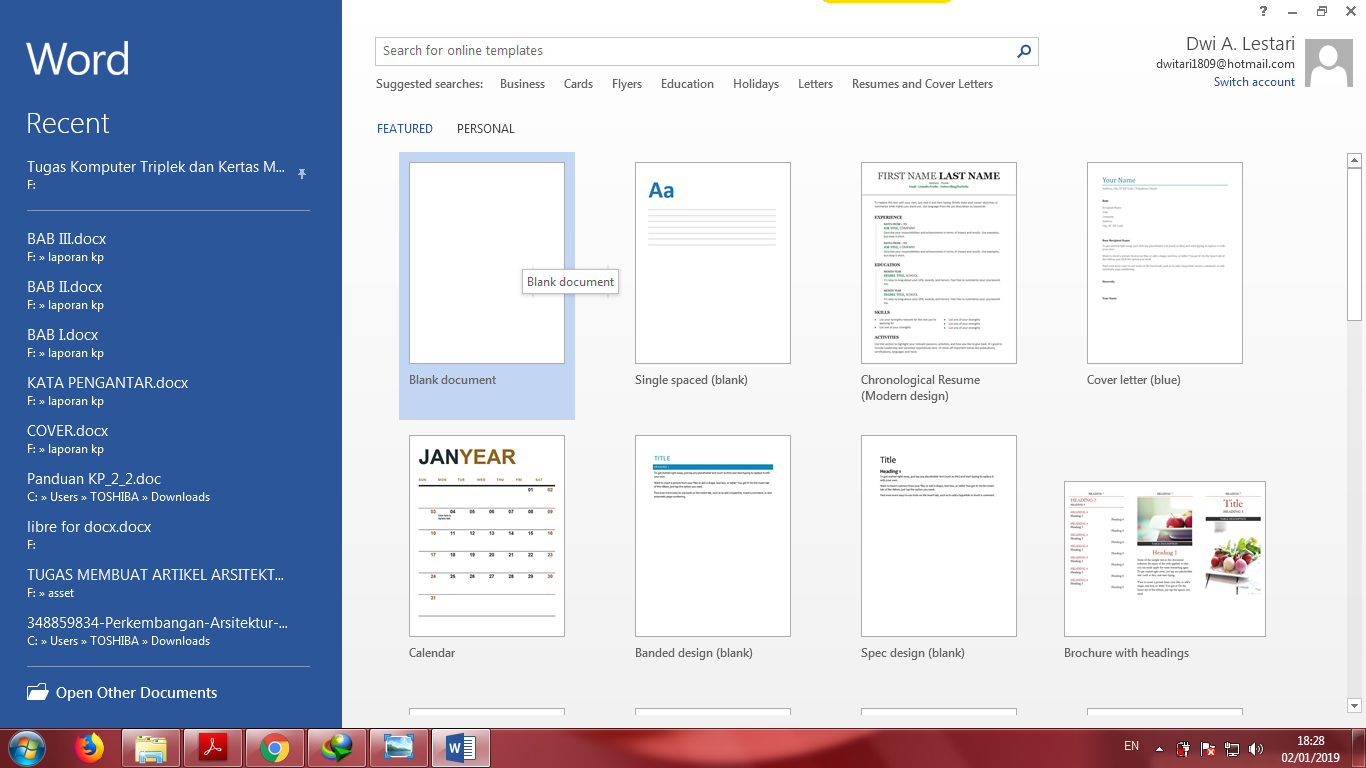
Task: Click the Business suggested search
Action: tap(522, 84)
